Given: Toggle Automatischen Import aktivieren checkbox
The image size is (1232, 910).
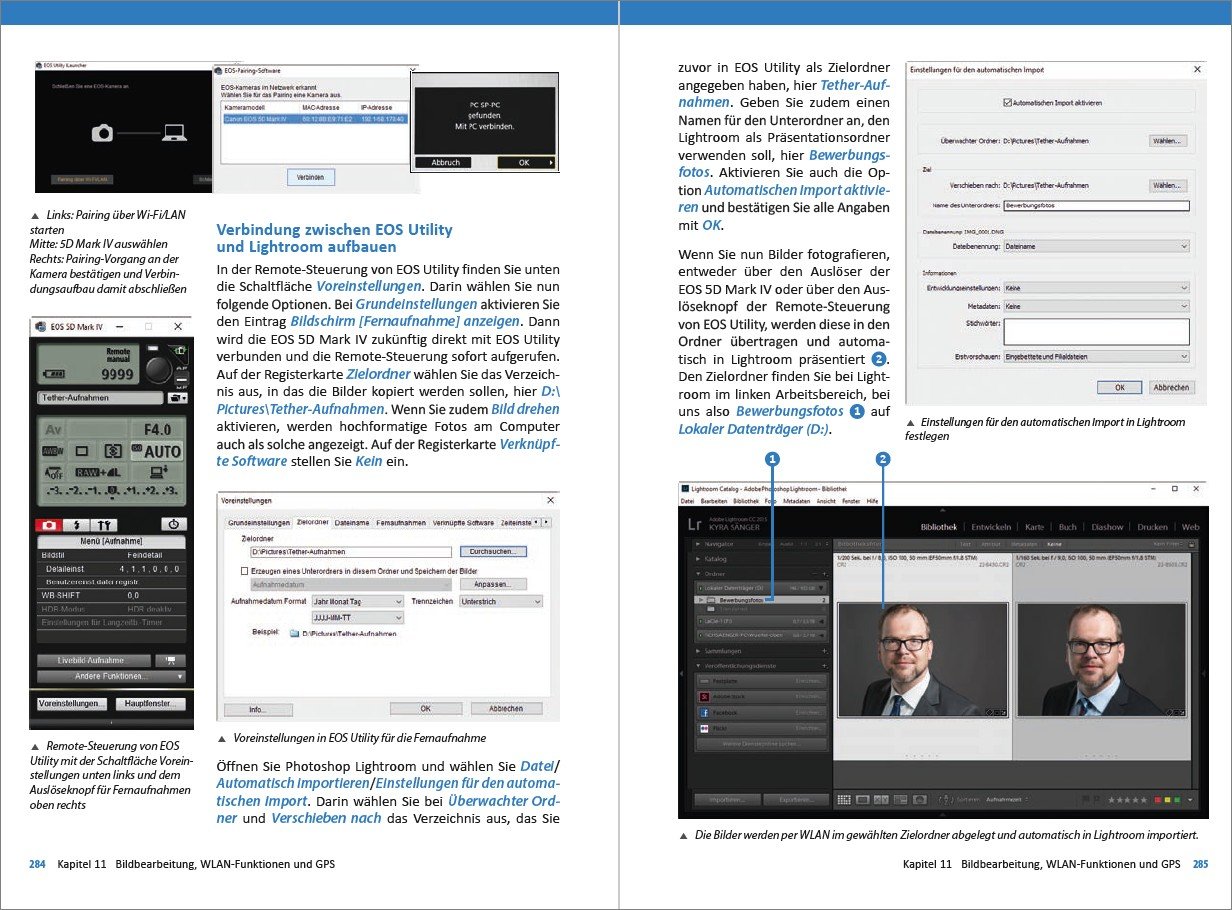Looking at the screenshot, I should [1007, 102].
